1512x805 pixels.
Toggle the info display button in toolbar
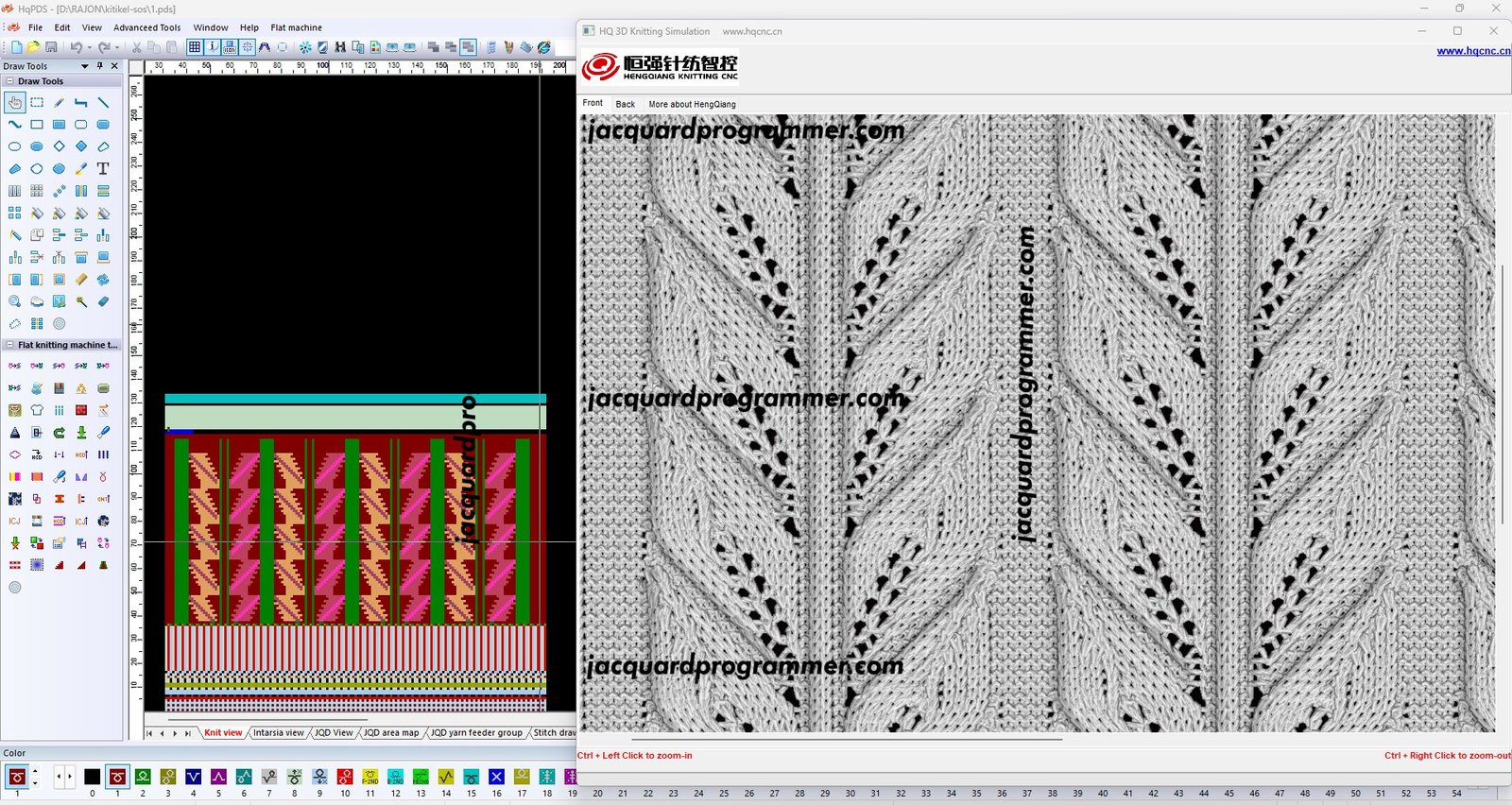213,47
